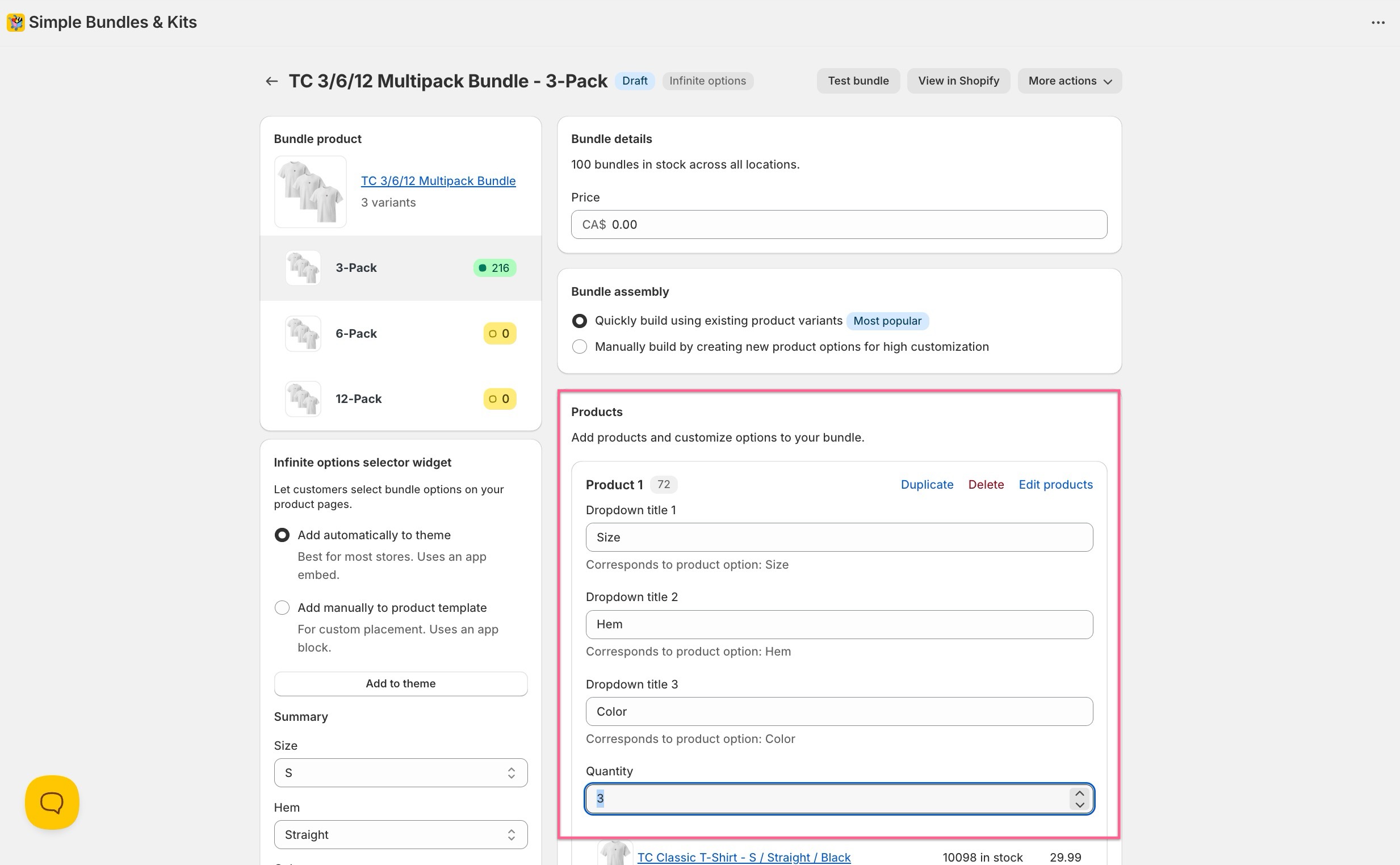Click the Product 1 count badge 72
This screenshot has height=865, width=1400.
[664, 485]
